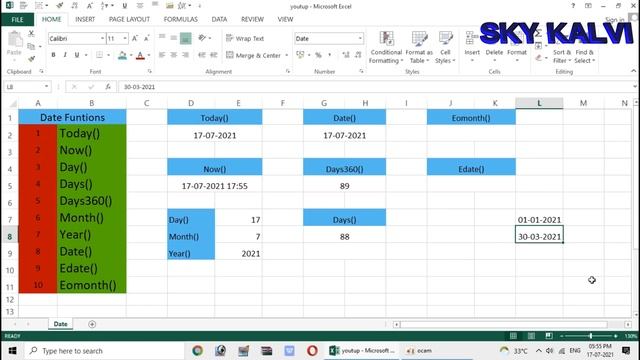The image size is (640, 360).
Task: Expand the Merge & Center dropdown arrow
Action: point(287,55)
